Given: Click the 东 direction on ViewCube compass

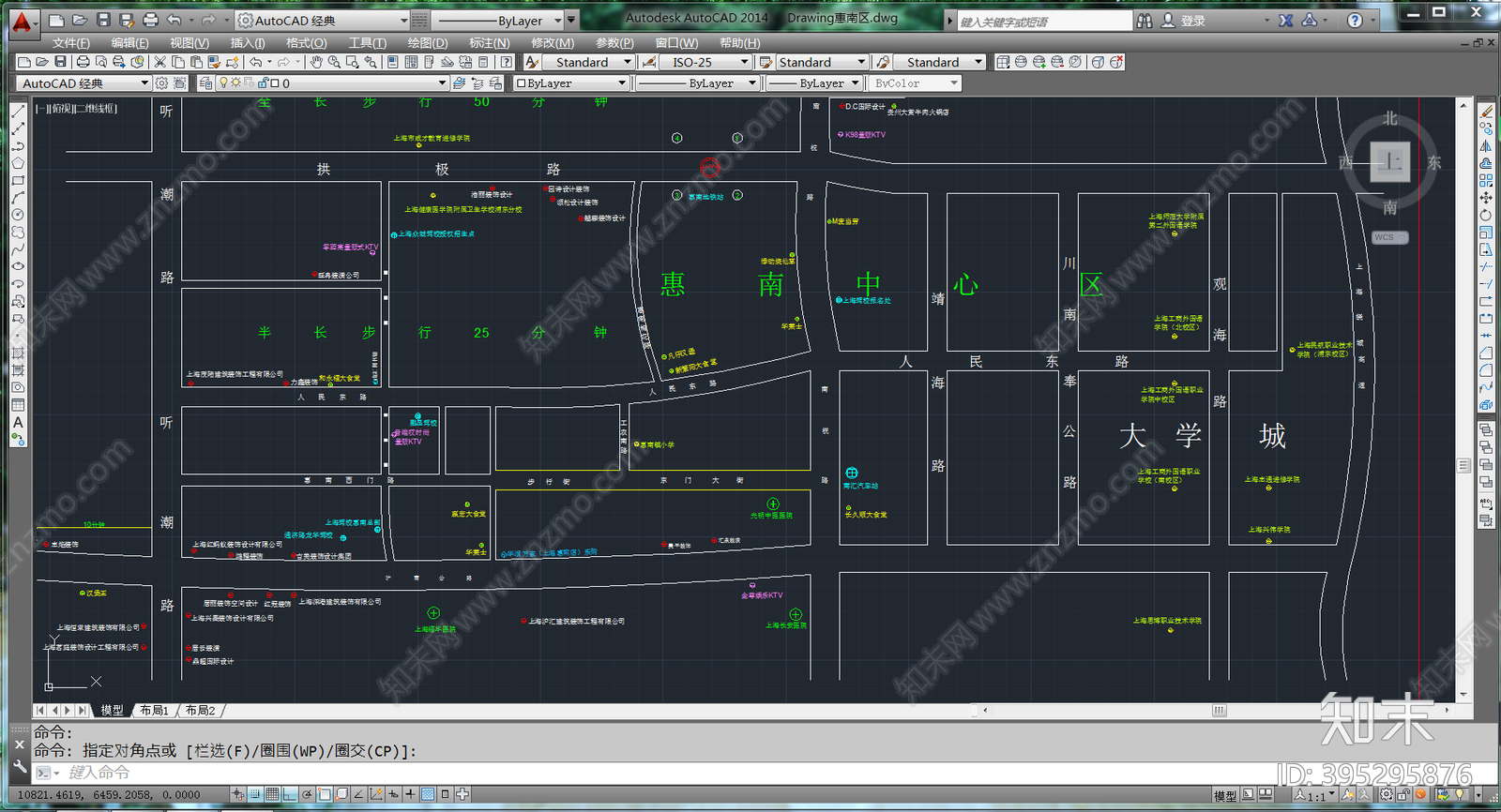Looking at the screenshot, I should [1433, 162].
